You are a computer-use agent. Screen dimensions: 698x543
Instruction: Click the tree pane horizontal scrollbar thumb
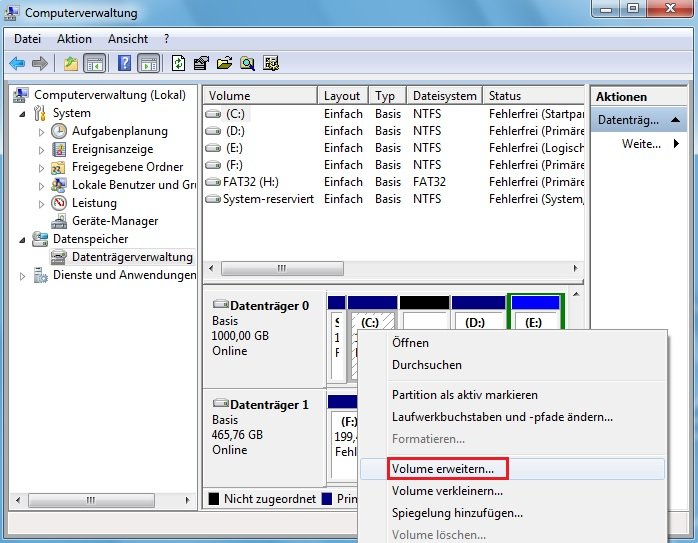91,500
